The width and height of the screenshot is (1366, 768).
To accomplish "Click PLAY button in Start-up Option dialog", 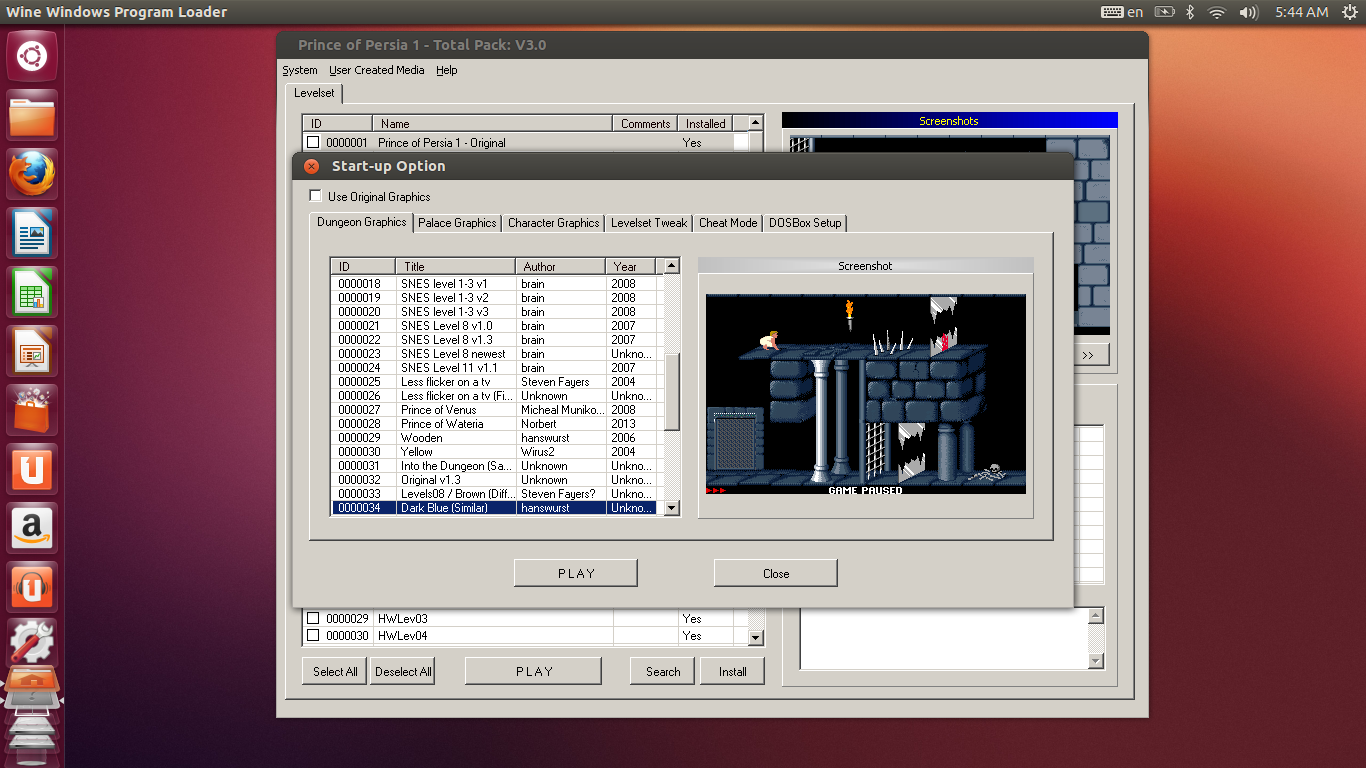I will click(576, 573).
